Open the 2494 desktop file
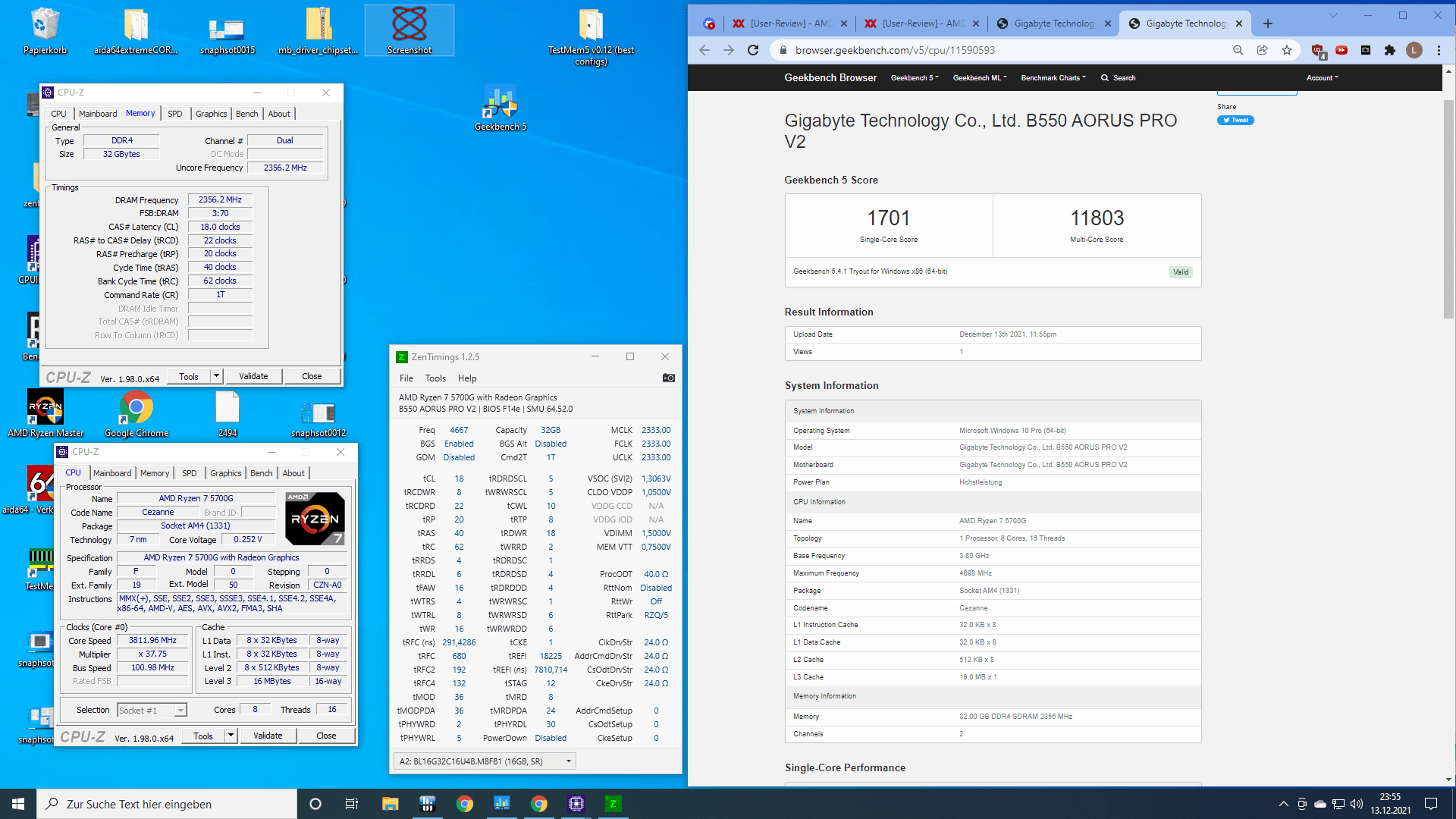The image size is (1456, 819). 227,413
